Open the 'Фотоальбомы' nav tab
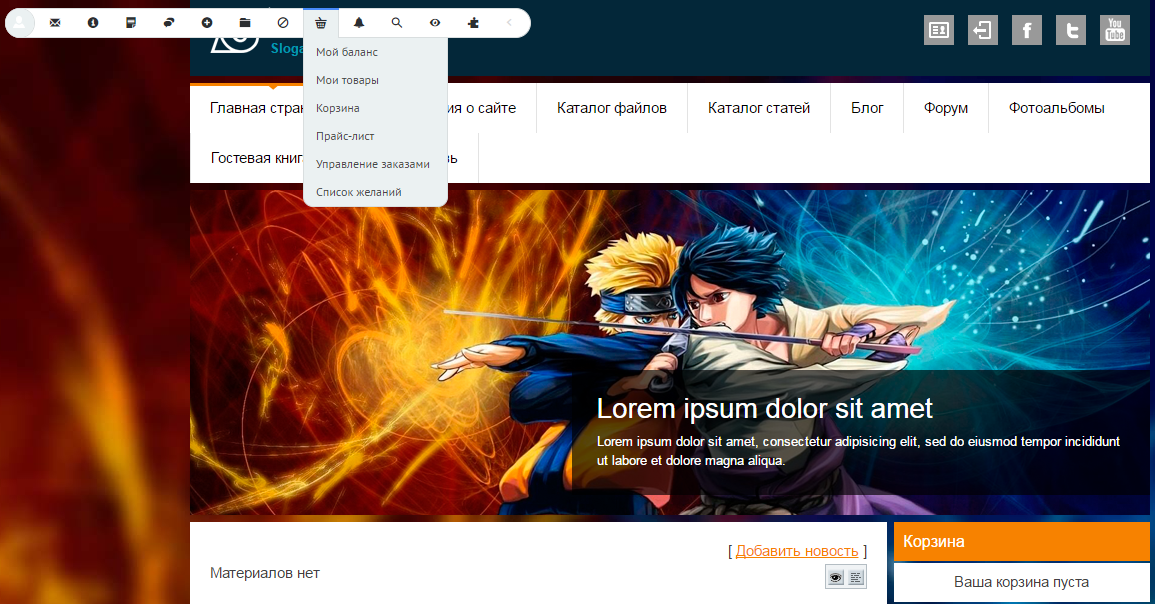The width and height of the screenshot is (1155, 604). (1056, 108)
